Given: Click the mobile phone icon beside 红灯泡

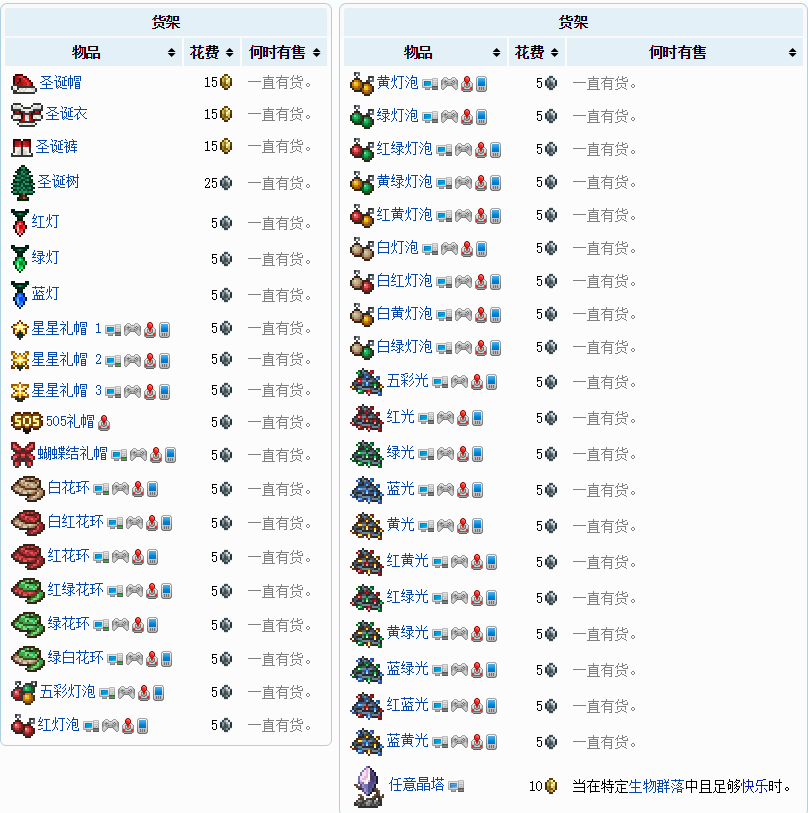Looking at the screenshot, I should 143,725.
